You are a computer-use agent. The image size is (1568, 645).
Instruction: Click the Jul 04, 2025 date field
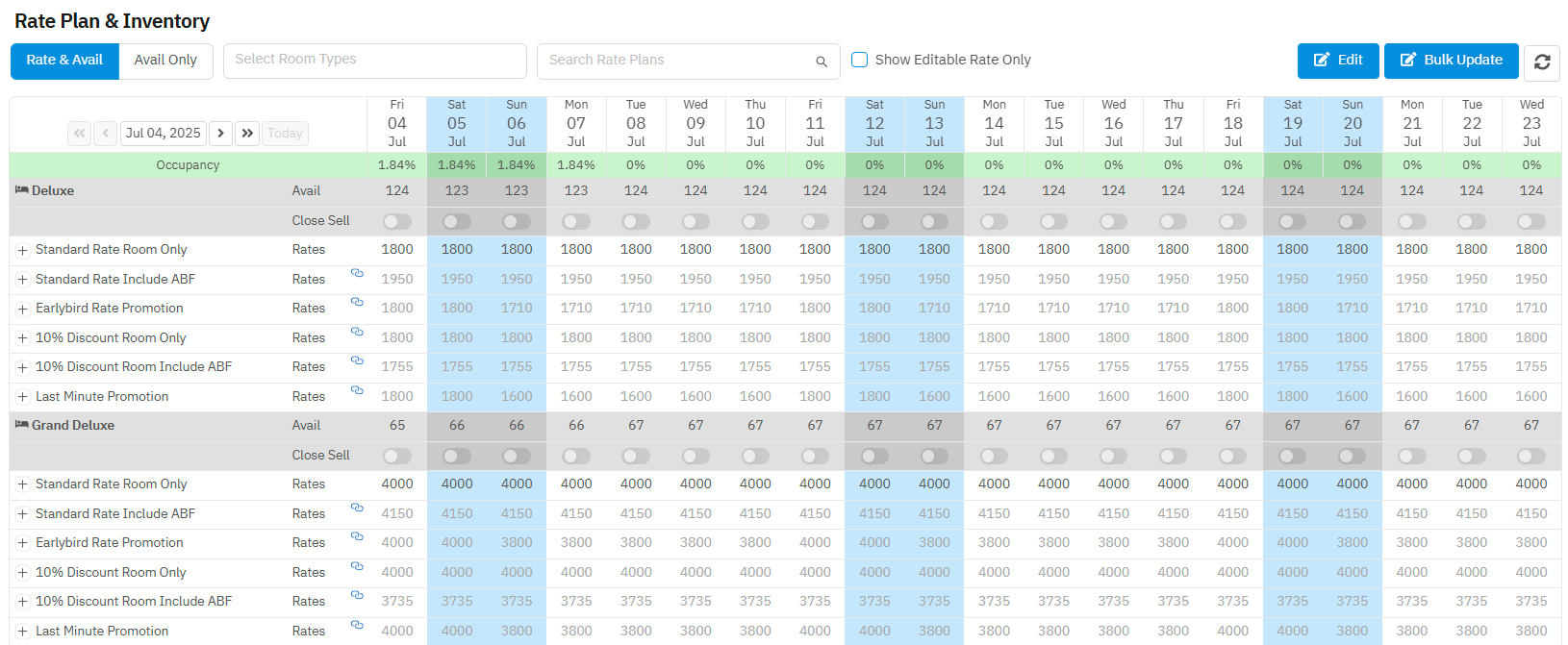[x=163, y=134]
